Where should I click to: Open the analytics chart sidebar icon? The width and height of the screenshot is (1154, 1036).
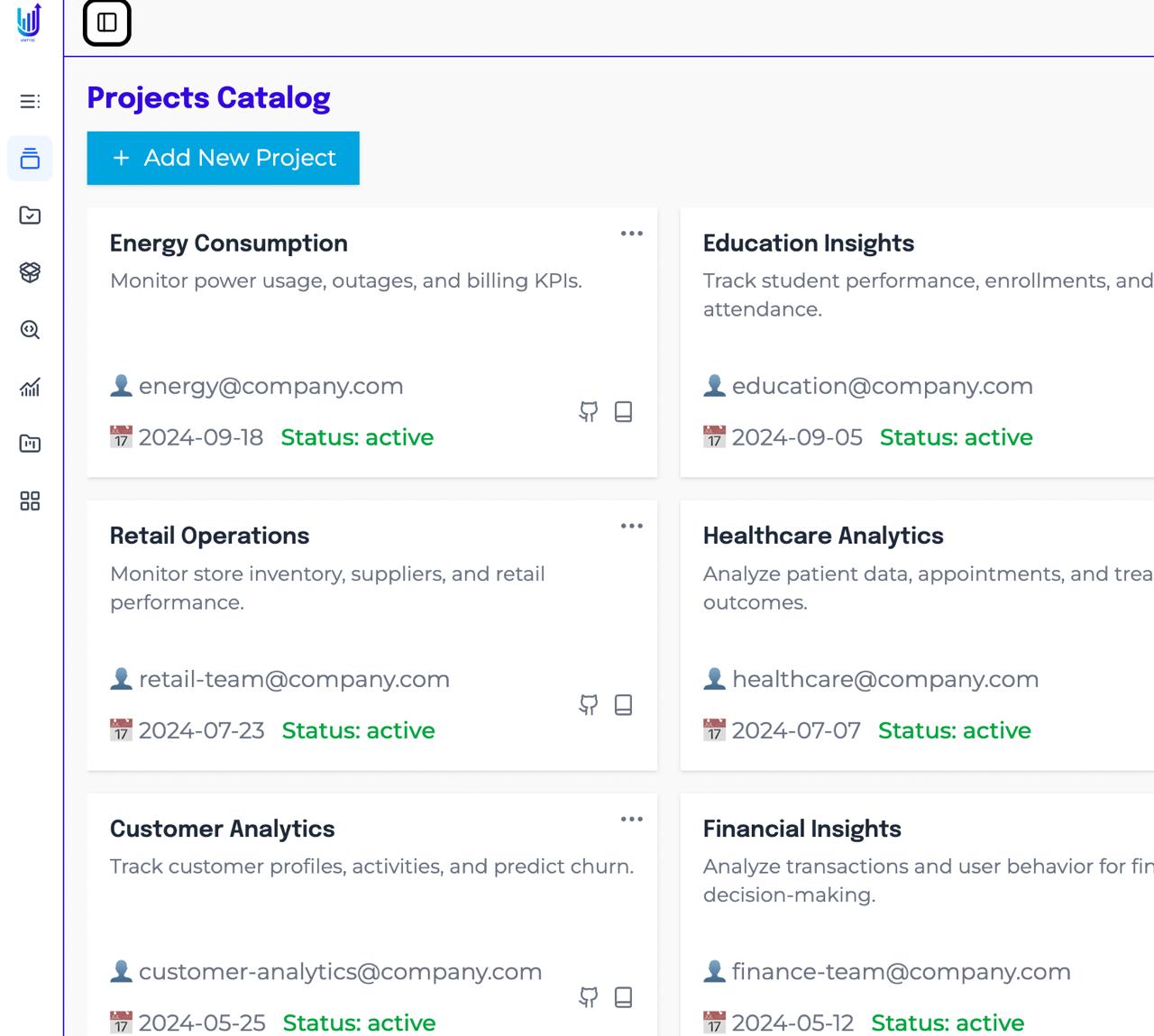[x=30, y=387]
